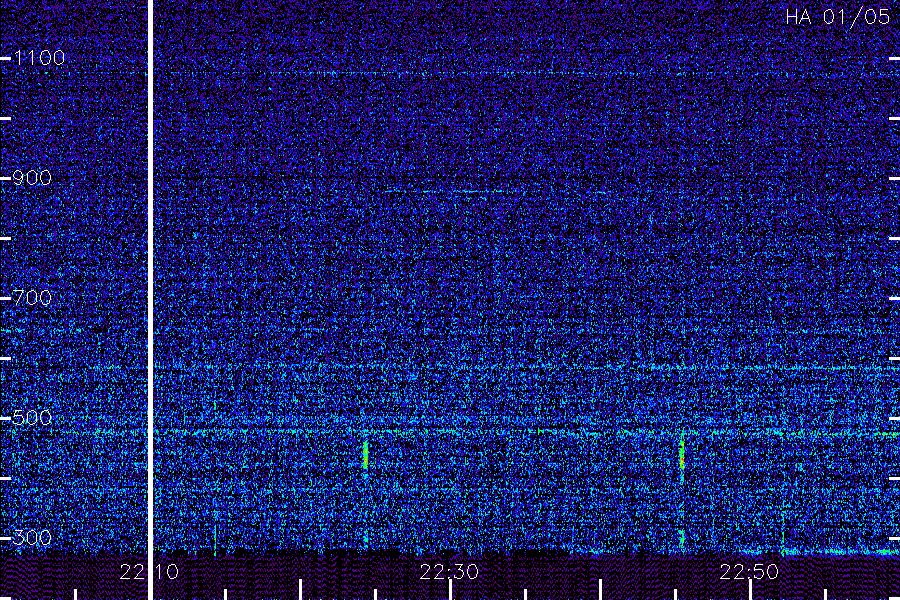The height and width of the screenshot is (600, 900).
Task: Click the 1100 frequency axis label
Action: click(39, 57)
